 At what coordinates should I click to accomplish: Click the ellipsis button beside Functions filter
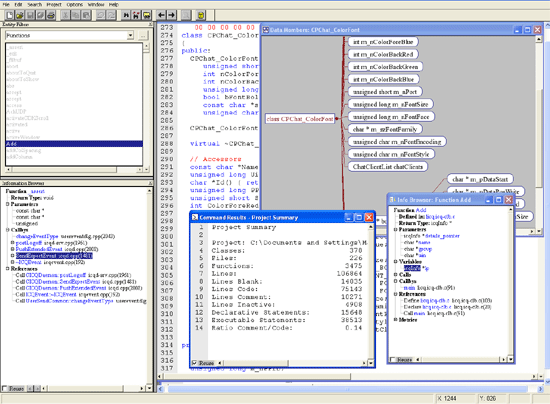143,35
